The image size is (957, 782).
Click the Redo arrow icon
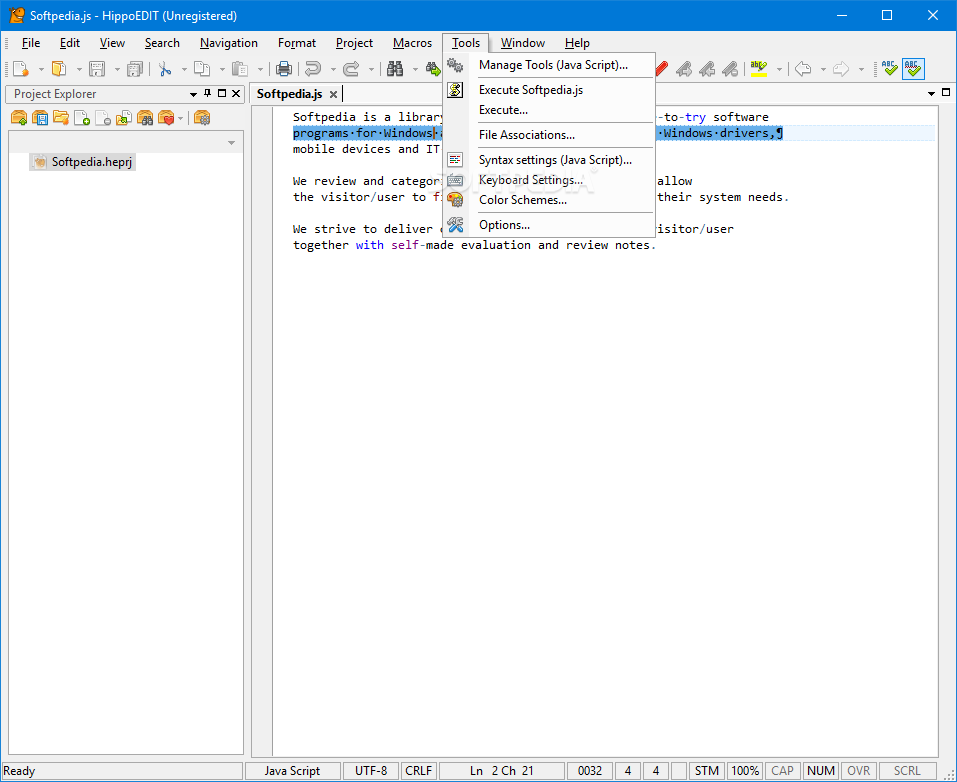click(351, 68)
